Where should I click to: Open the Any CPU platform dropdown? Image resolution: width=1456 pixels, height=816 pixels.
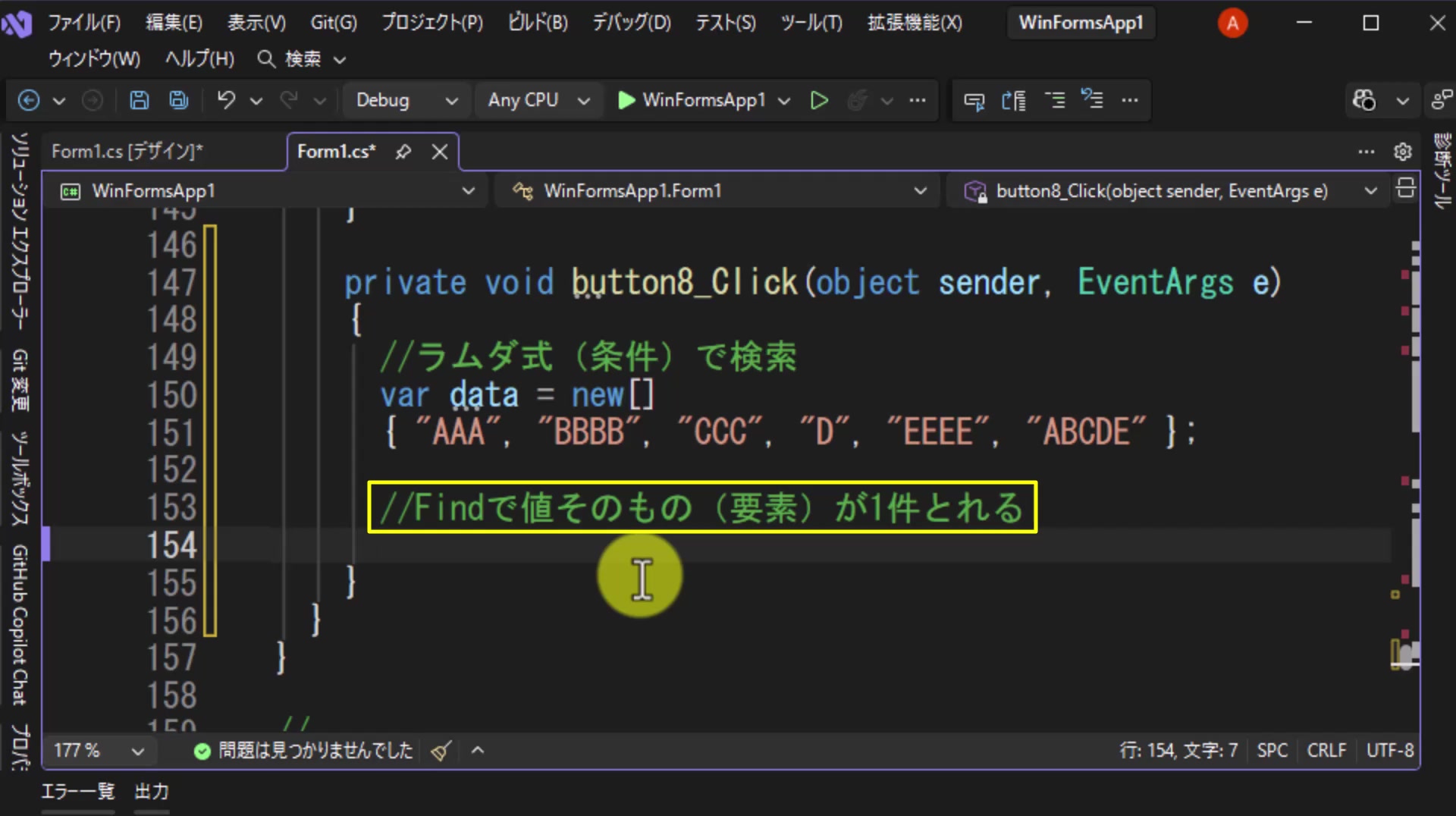click(538, 100)
